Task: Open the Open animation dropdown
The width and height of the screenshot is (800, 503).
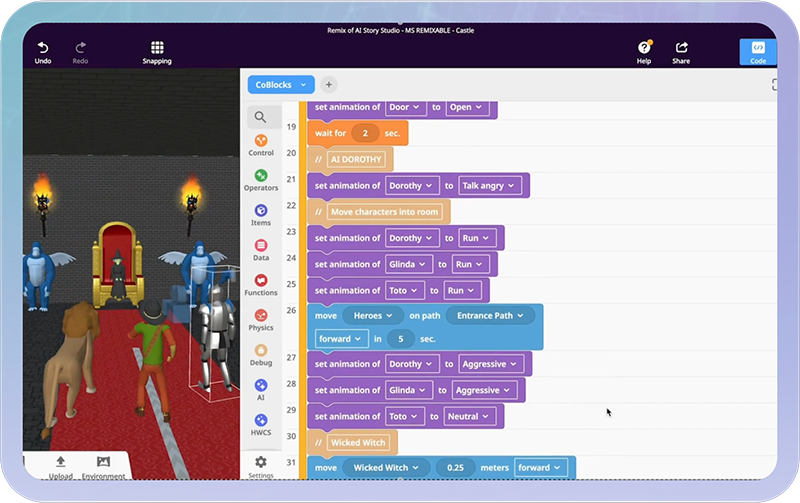Action: point(466,107)
